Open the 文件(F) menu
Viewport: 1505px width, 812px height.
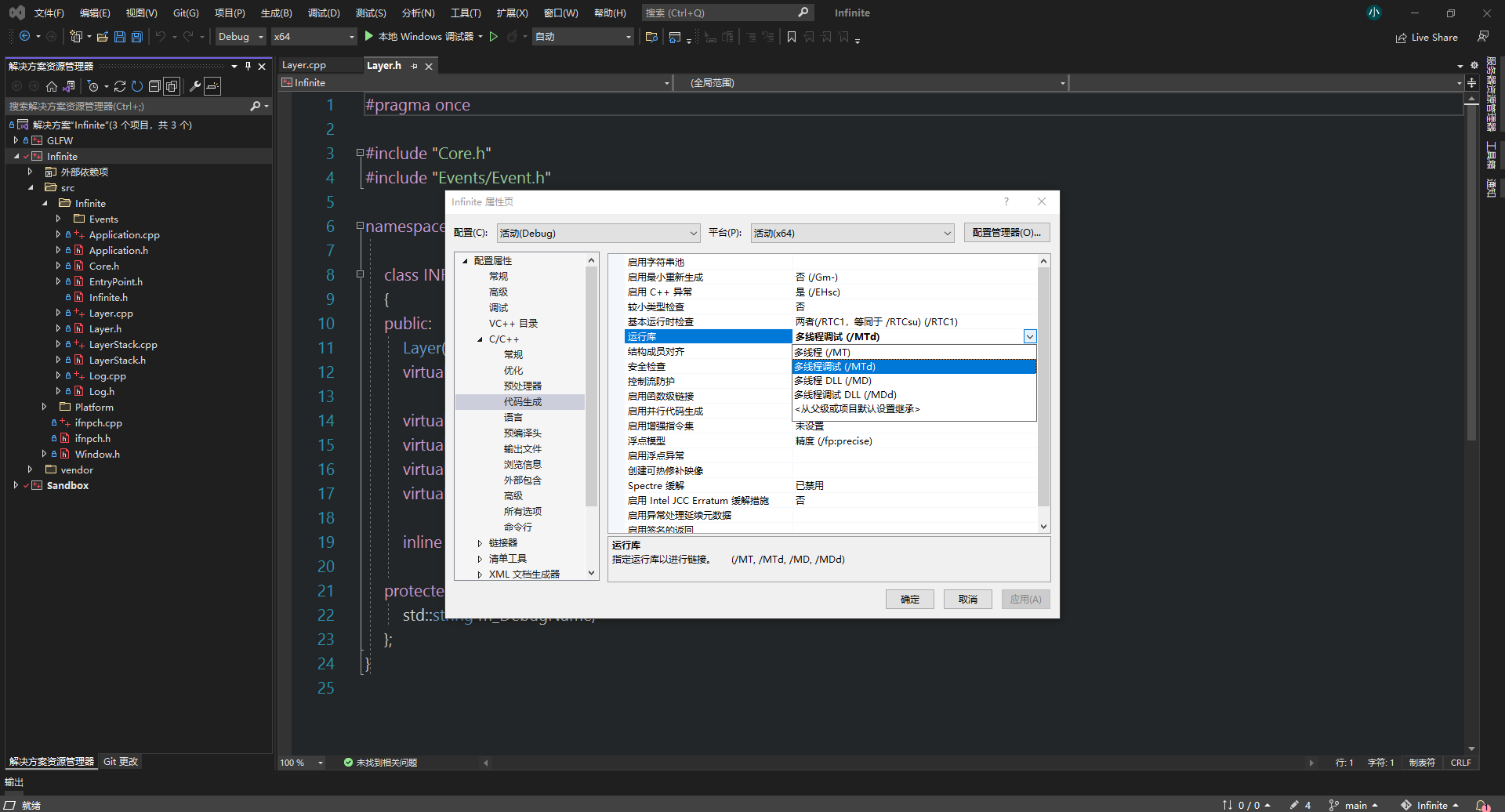(49, 13)
